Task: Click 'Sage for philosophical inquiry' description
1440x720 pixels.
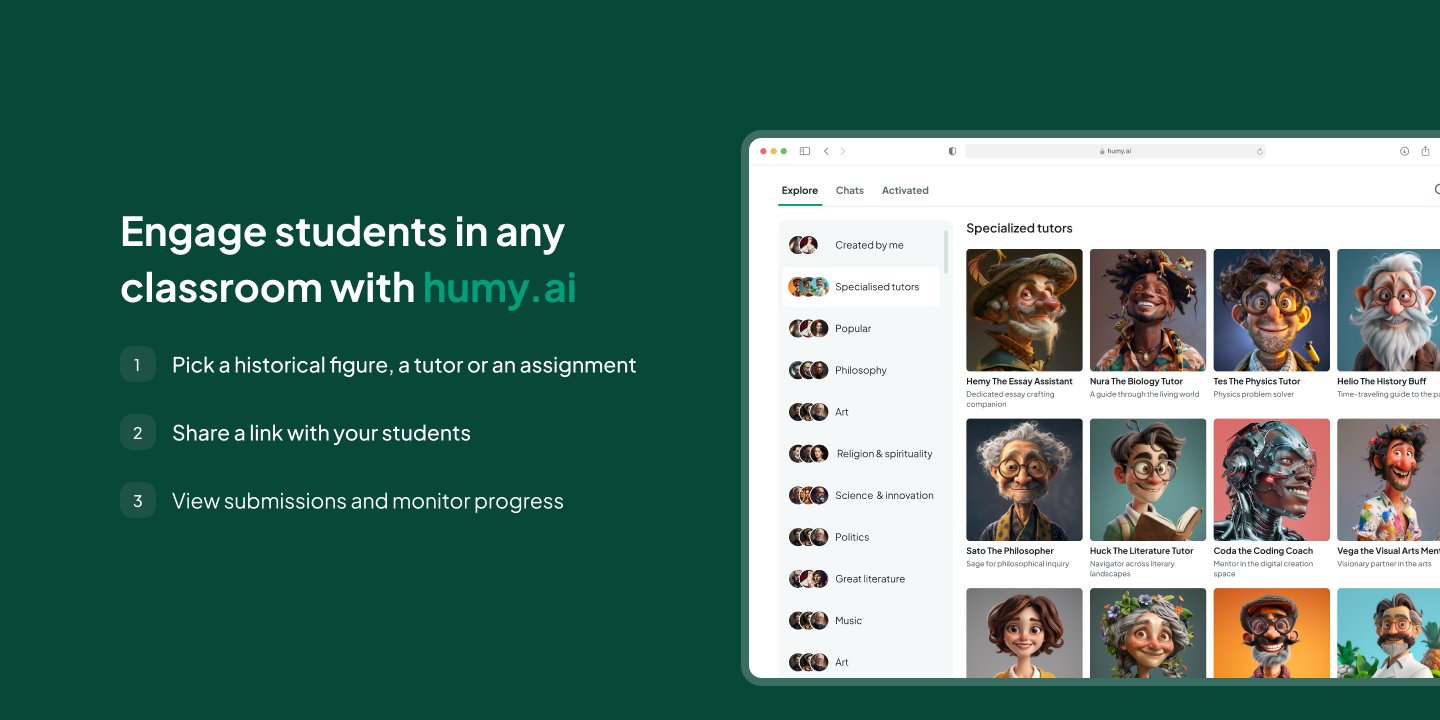Action: pos(1018,564)
